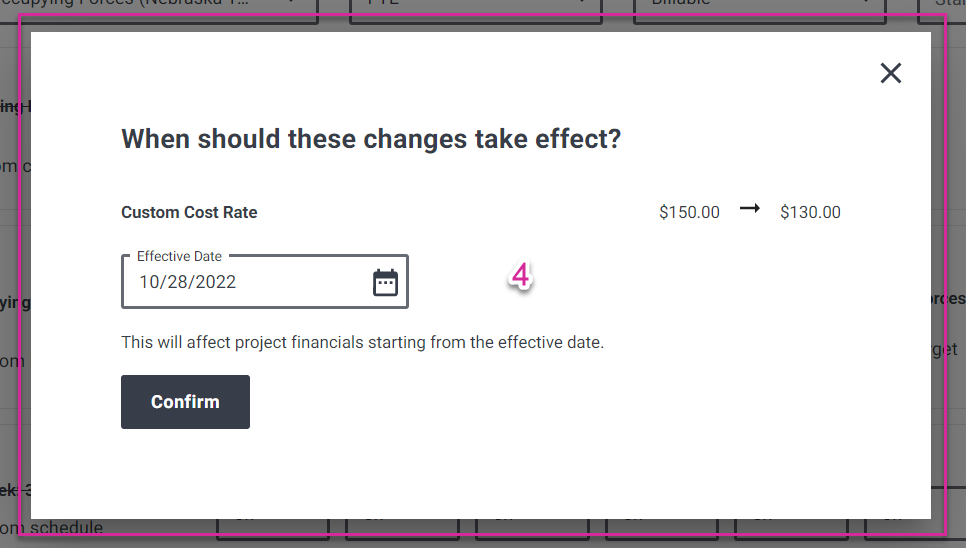The height and width of the screenshot is (548, 966).
Task: Click the first dimmed hours box at bottom
Action: 273,529
